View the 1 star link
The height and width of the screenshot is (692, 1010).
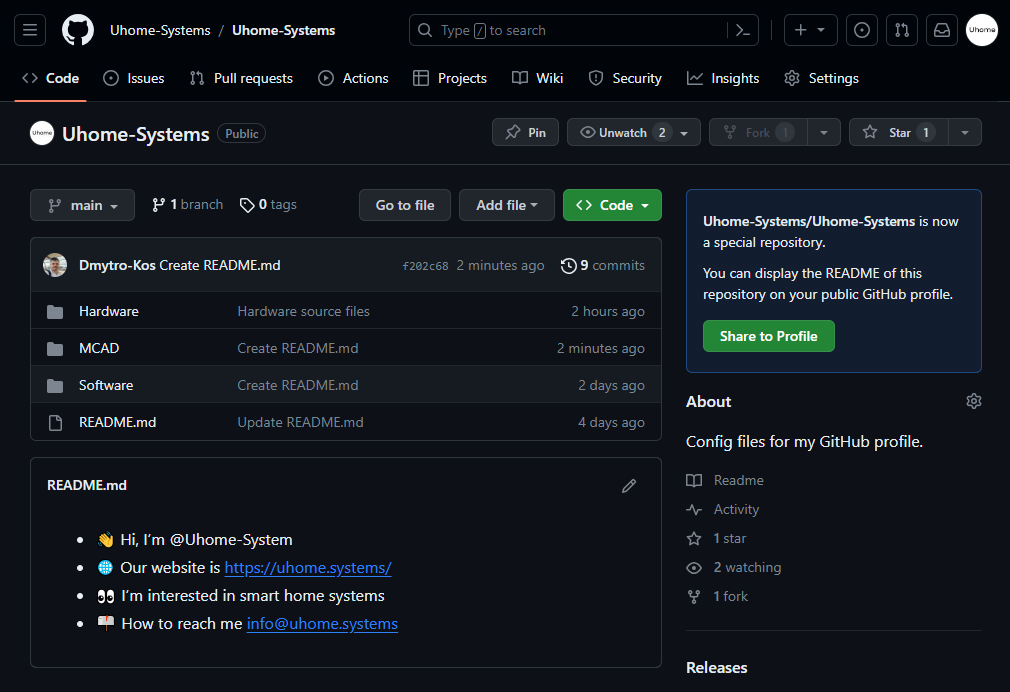point(716,539)
